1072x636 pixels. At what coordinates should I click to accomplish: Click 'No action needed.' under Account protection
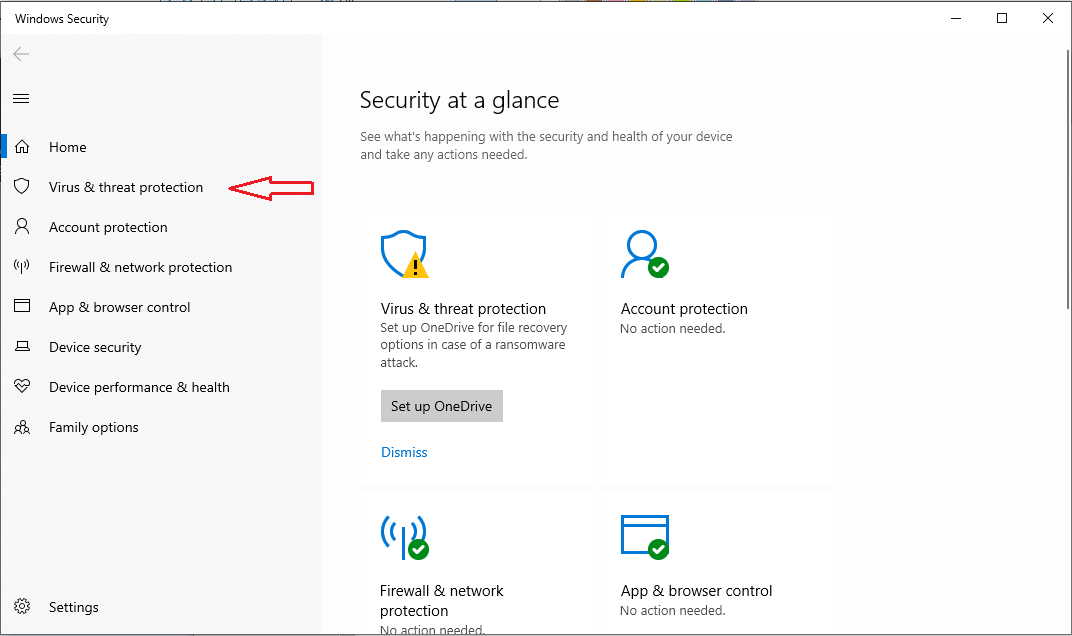[x=673, y=329]
